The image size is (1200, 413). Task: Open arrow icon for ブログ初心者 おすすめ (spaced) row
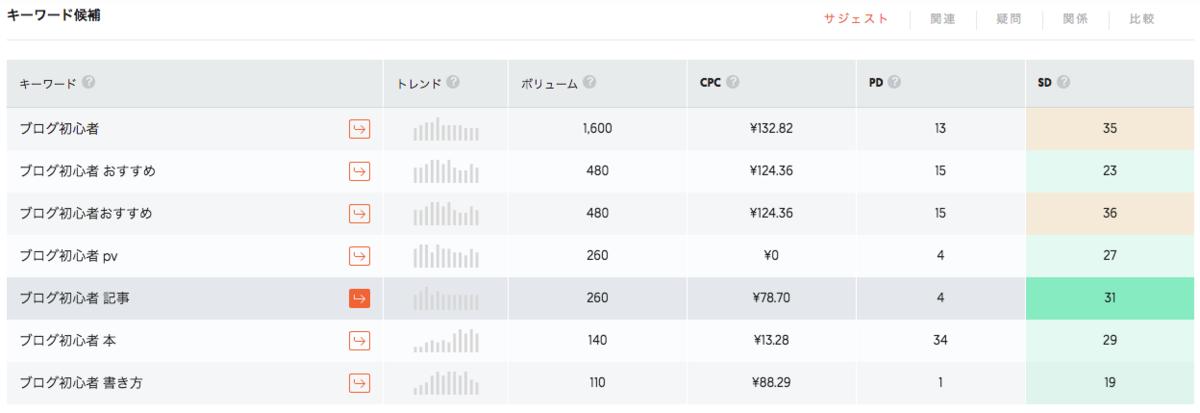pos(359,171)
